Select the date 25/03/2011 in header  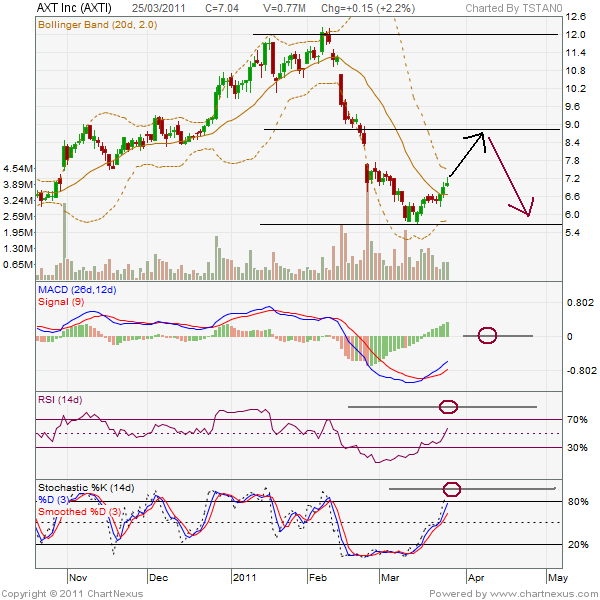pyautogui.click(x=158, y=8)
